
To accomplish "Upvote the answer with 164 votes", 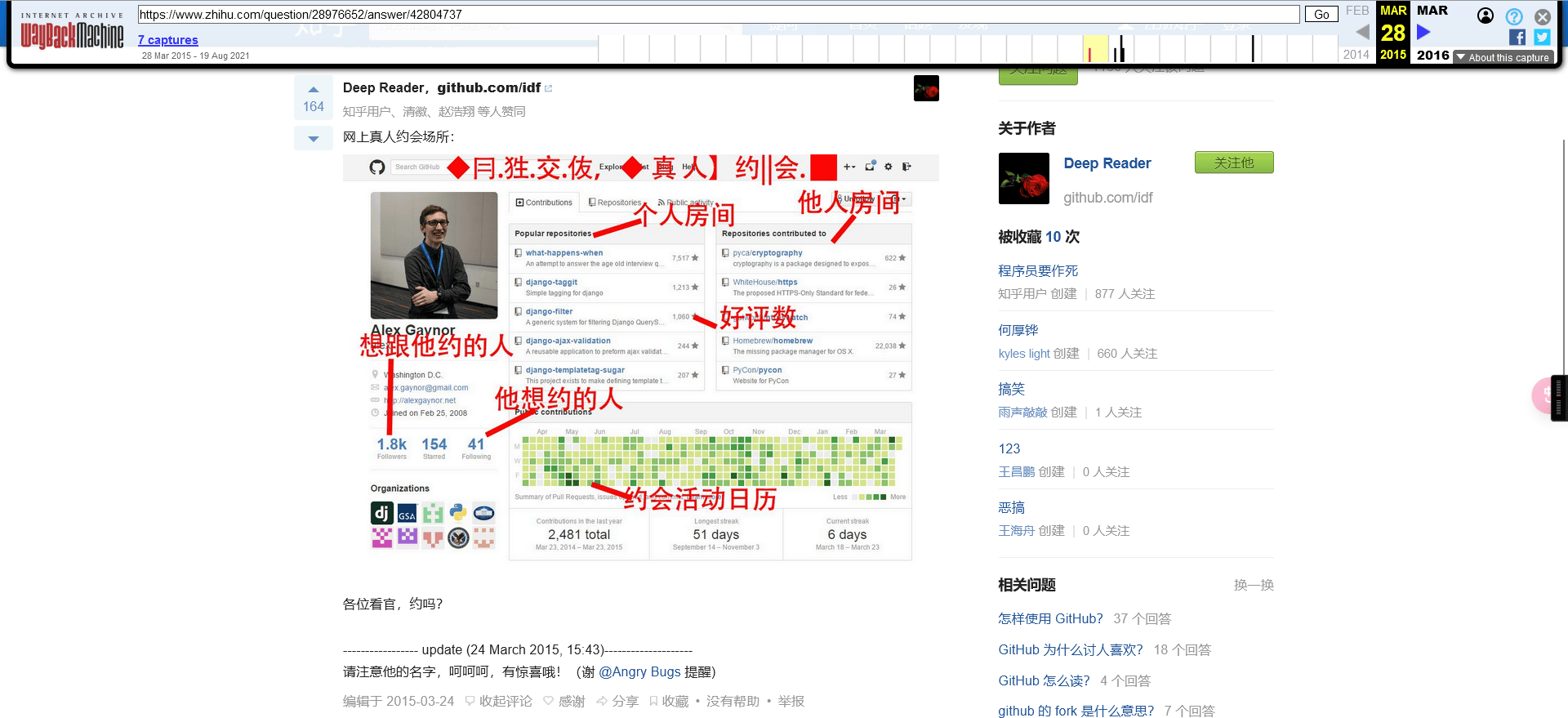I will click(314, 99).
